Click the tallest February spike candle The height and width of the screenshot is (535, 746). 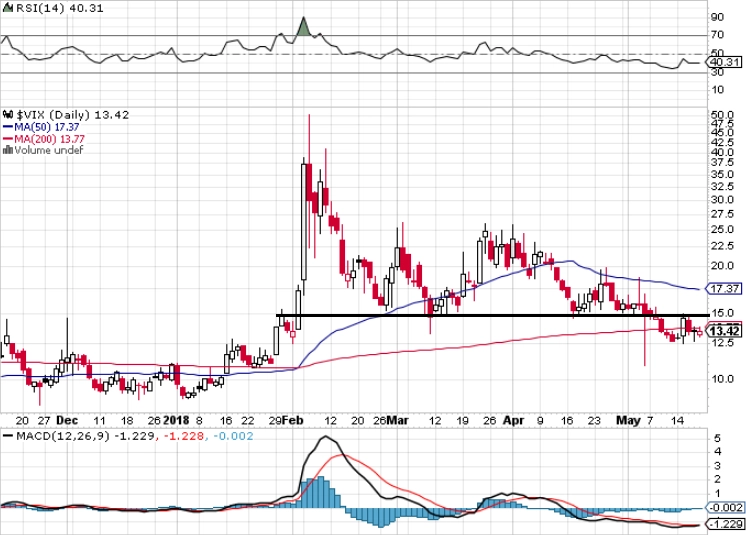(309, 181)
